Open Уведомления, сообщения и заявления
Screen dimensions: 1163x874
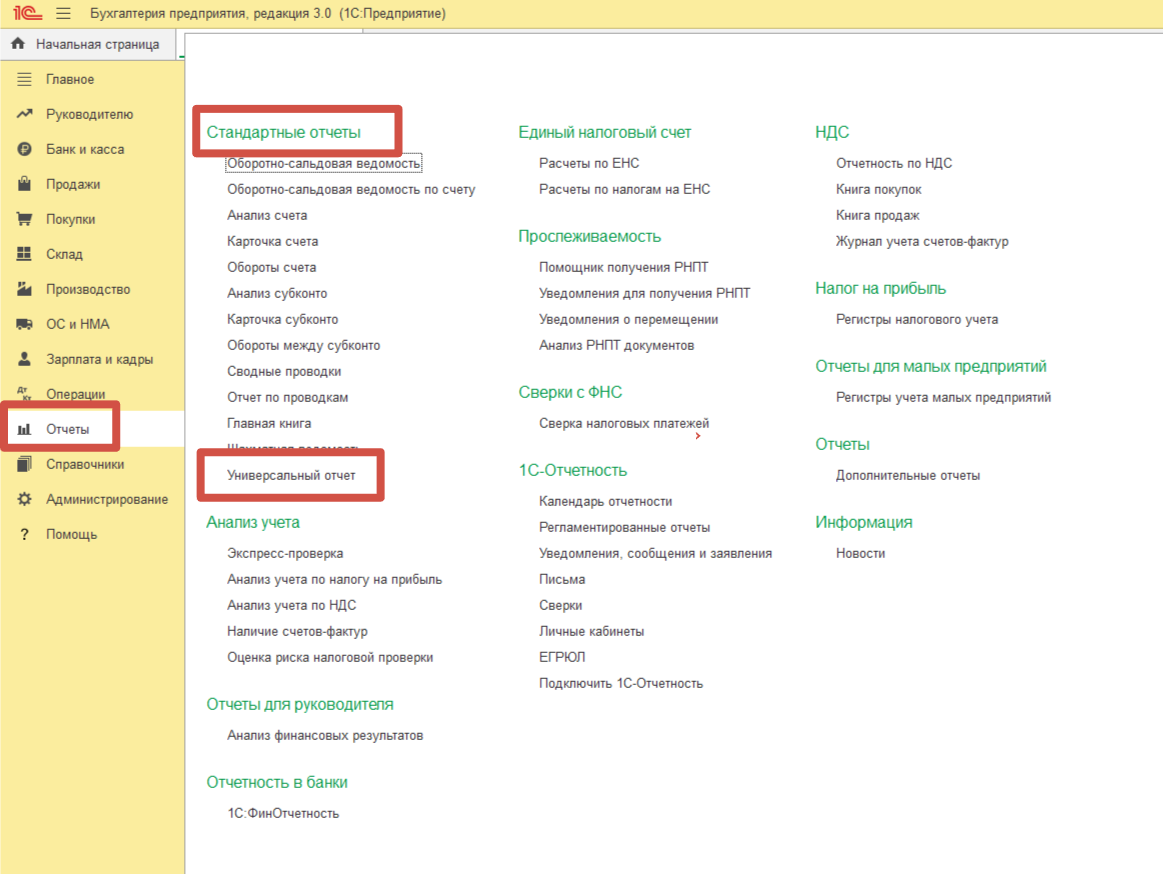656,553
